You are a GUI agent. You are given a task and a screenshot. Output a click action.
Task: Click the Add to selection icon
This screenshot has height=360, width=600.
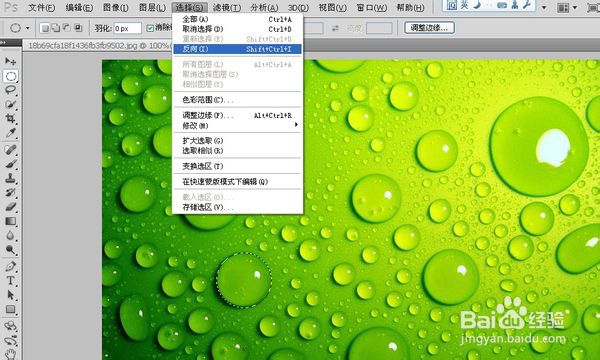coord(56,28)
